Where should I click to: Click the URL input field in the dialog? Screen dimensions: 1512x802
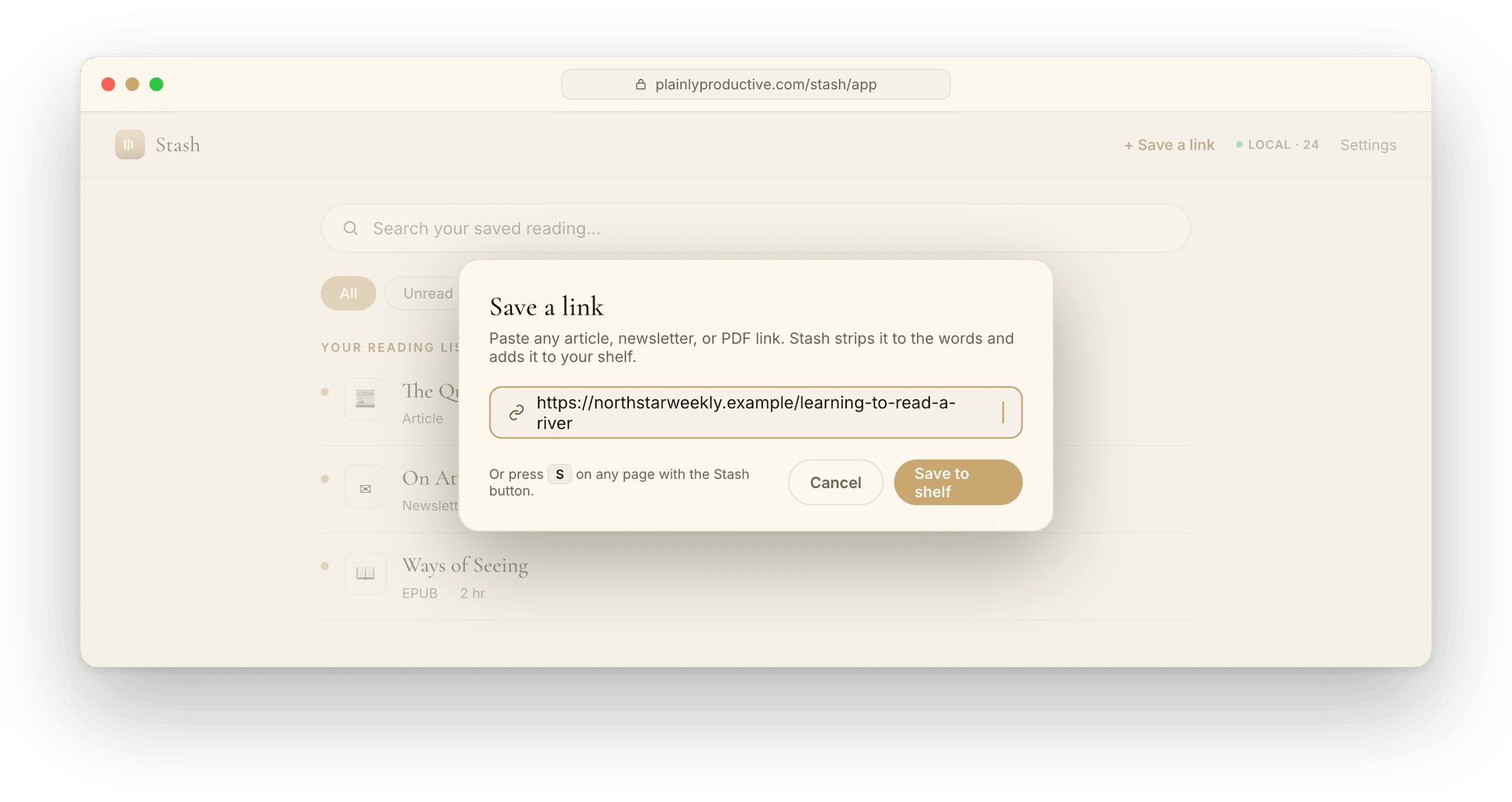756,412
